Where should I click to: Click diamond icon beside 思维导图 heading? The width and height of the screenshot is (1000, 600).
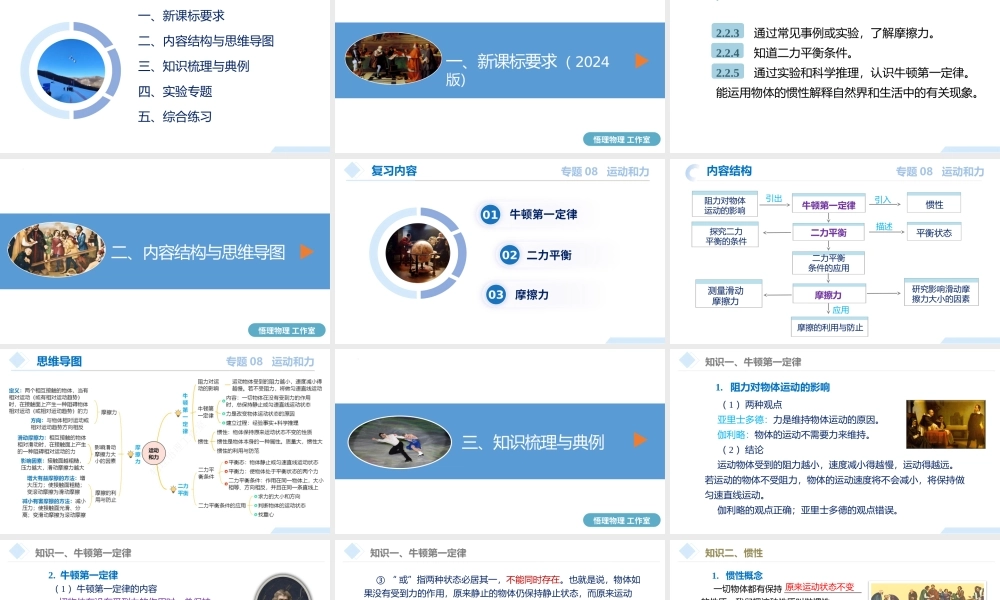coord(18,361)
